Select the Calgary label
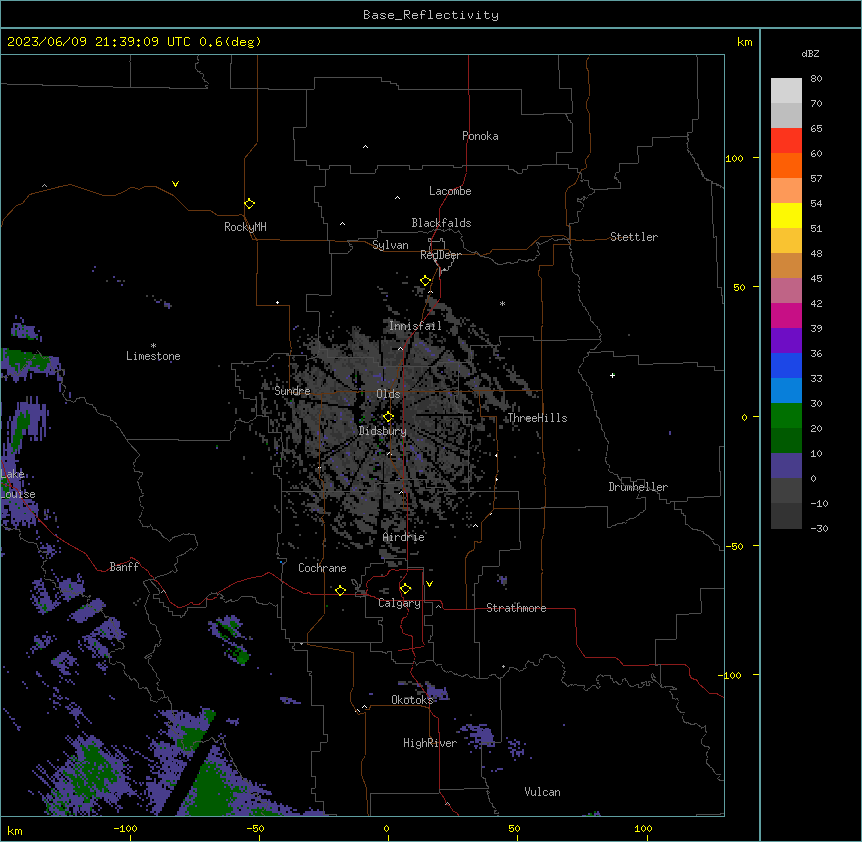The width and height of the screenshot is (862, 842). [x=399, y=603]
